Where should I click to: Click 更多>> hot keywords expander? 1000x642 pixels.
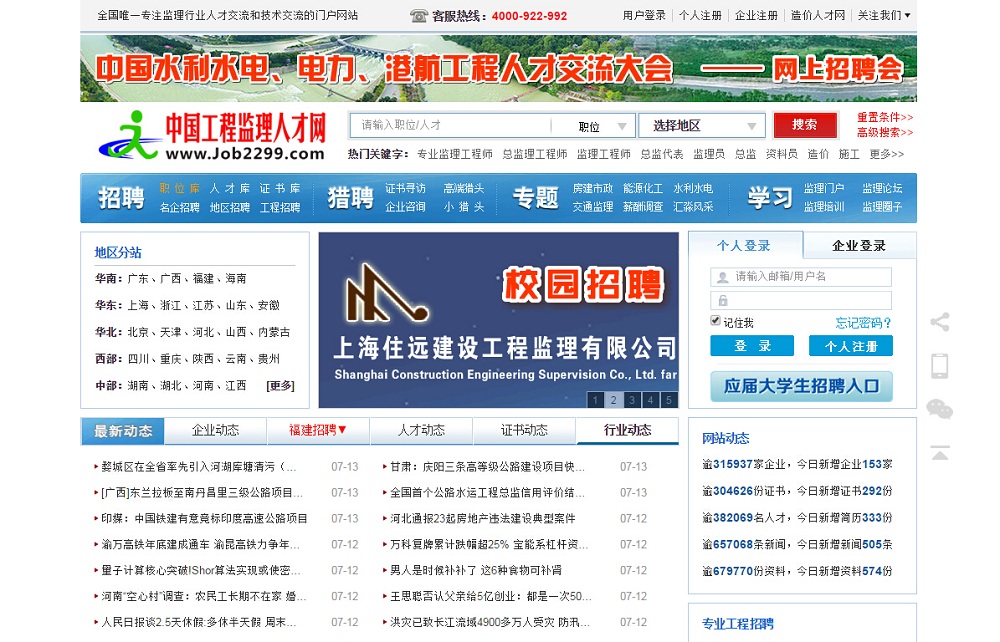tap(886, 154)
